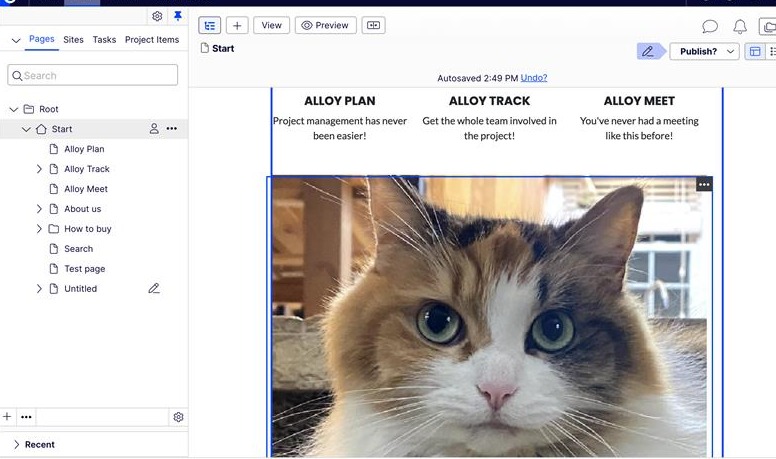Open the compare versions icon

[x=373, y=26]
